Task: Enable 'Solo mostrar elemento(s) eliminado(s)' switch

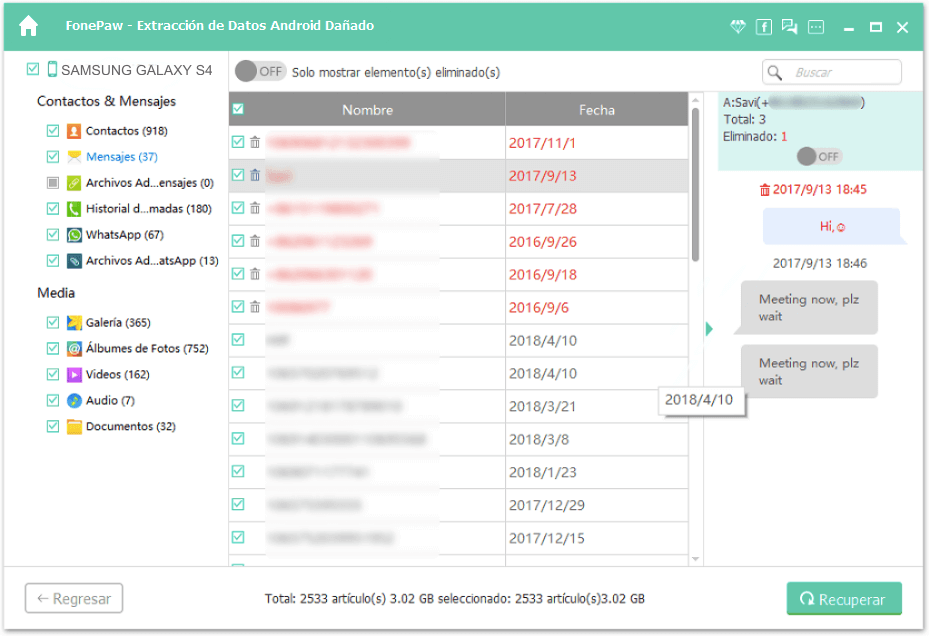Action: 260,72
